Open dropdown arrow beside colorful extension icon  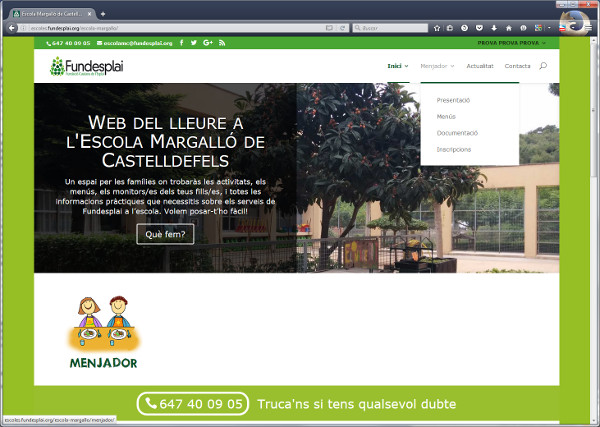pos(549,28)
